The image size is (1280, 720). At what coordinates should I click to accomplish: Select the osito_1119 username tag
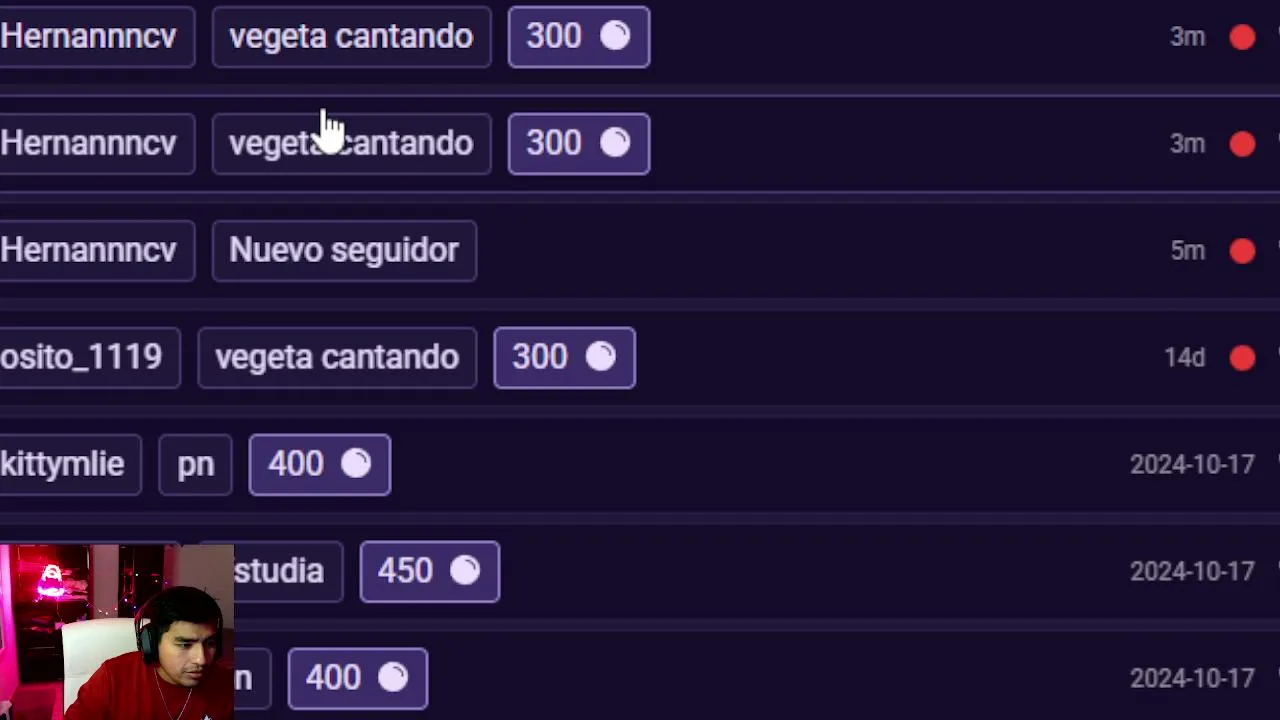82,357
